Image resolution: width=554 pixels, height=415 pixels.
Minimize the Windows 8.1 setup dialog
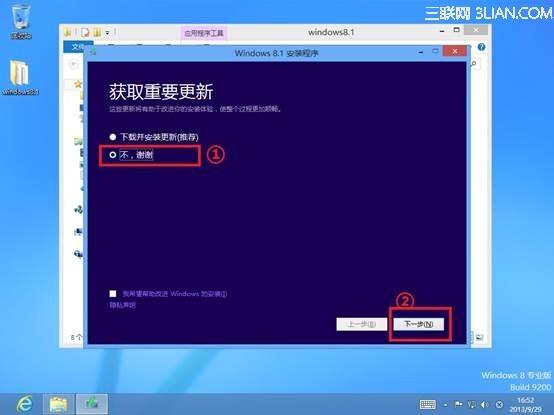point(420,52)
